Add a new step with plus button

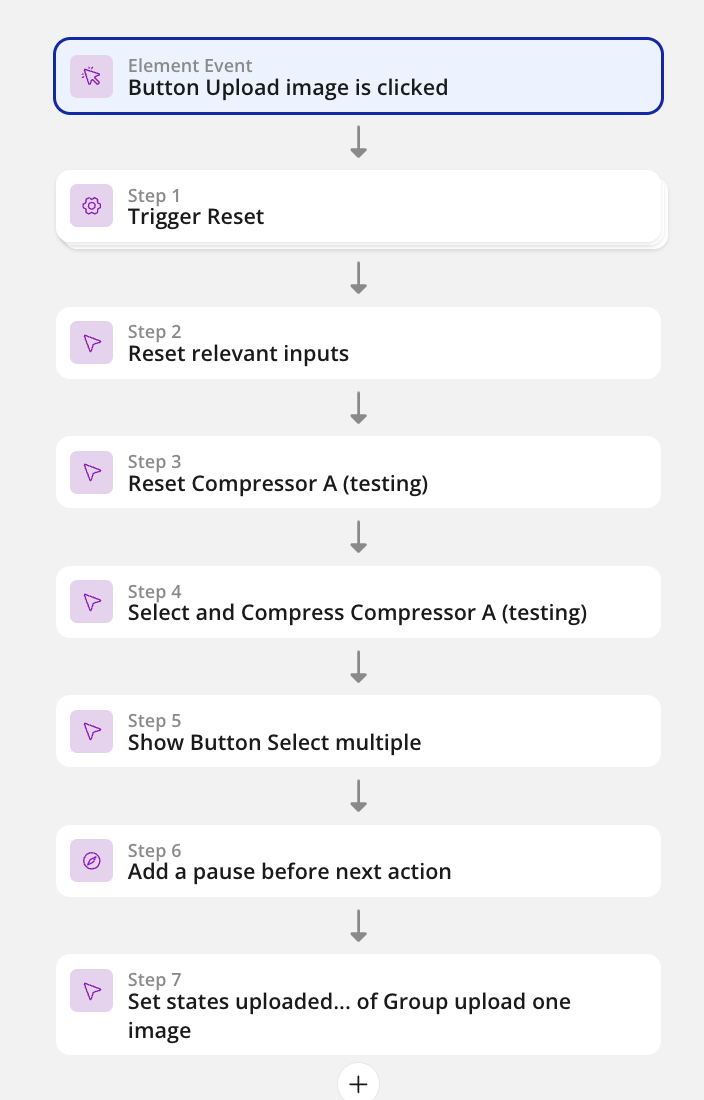[x=358, y=1084]
